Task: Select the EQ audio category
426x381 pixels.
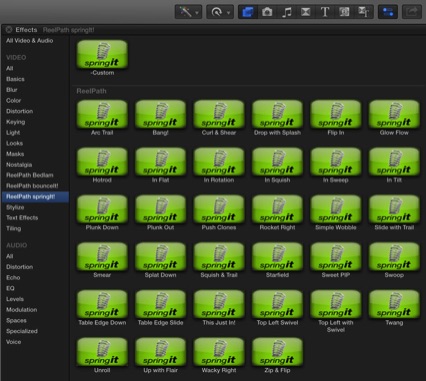Action: tap(10, 288)
